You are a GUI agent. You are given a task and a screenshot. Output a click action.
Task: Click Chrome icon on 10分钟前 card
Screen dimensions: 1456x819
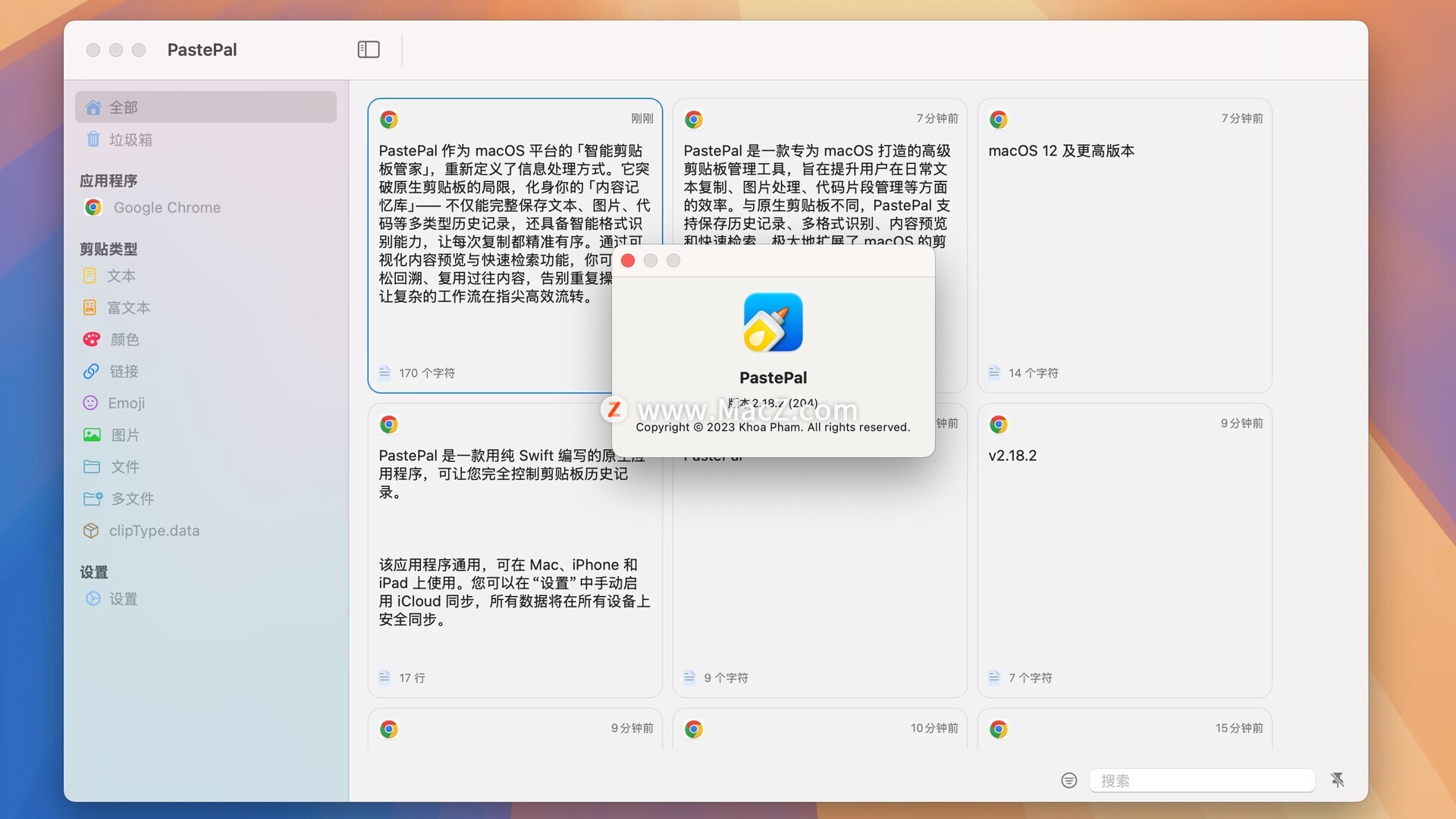[694, 729]
